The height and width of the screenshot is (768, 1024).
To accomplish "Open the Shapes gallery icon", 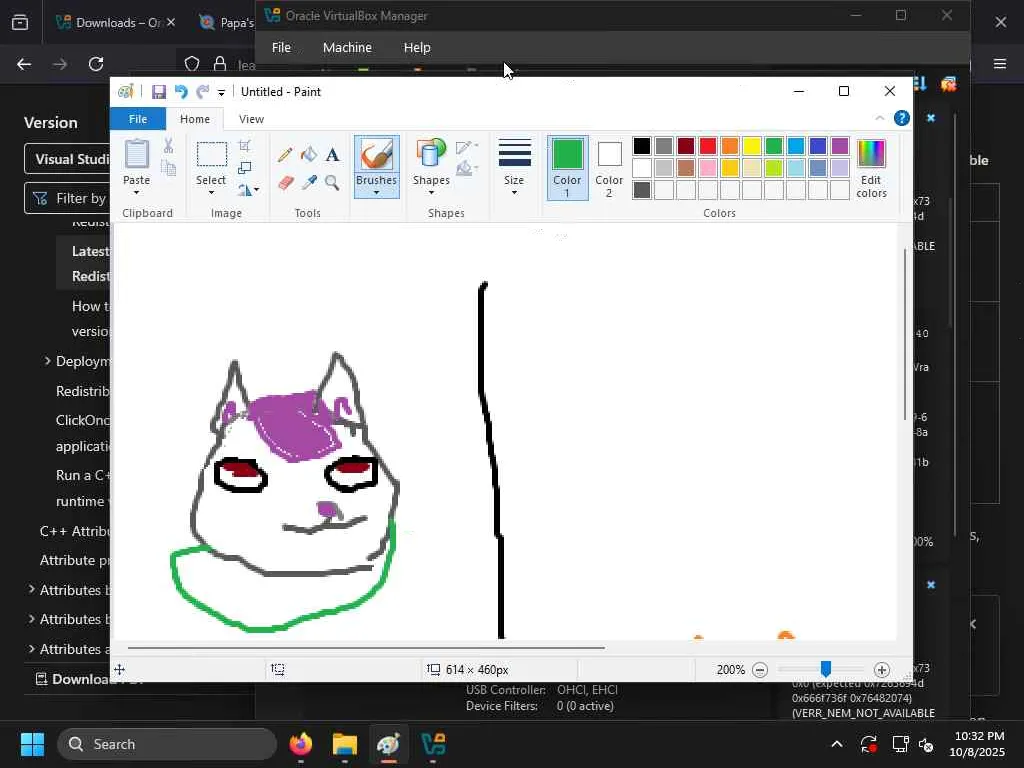I will 431,154.
